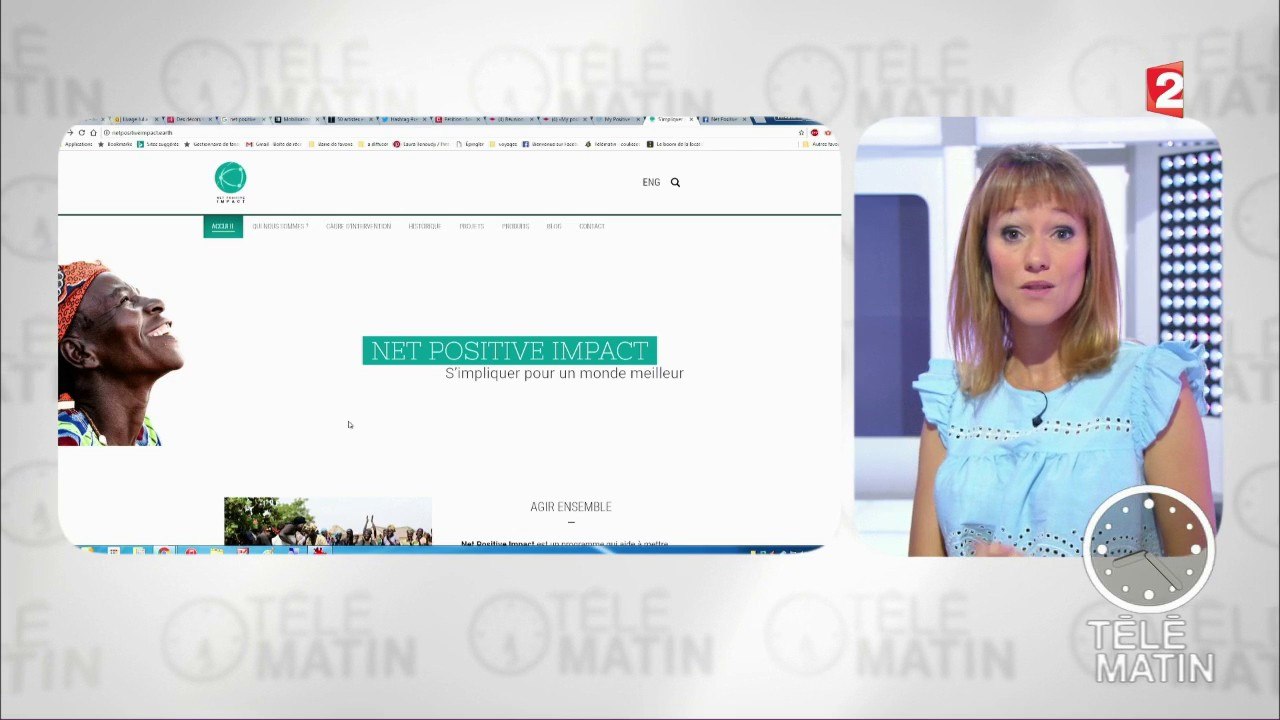The height and width of the screenshot is (720, 1280).
Task: Bookmark this page with the star icon
Action: point(801,132)
